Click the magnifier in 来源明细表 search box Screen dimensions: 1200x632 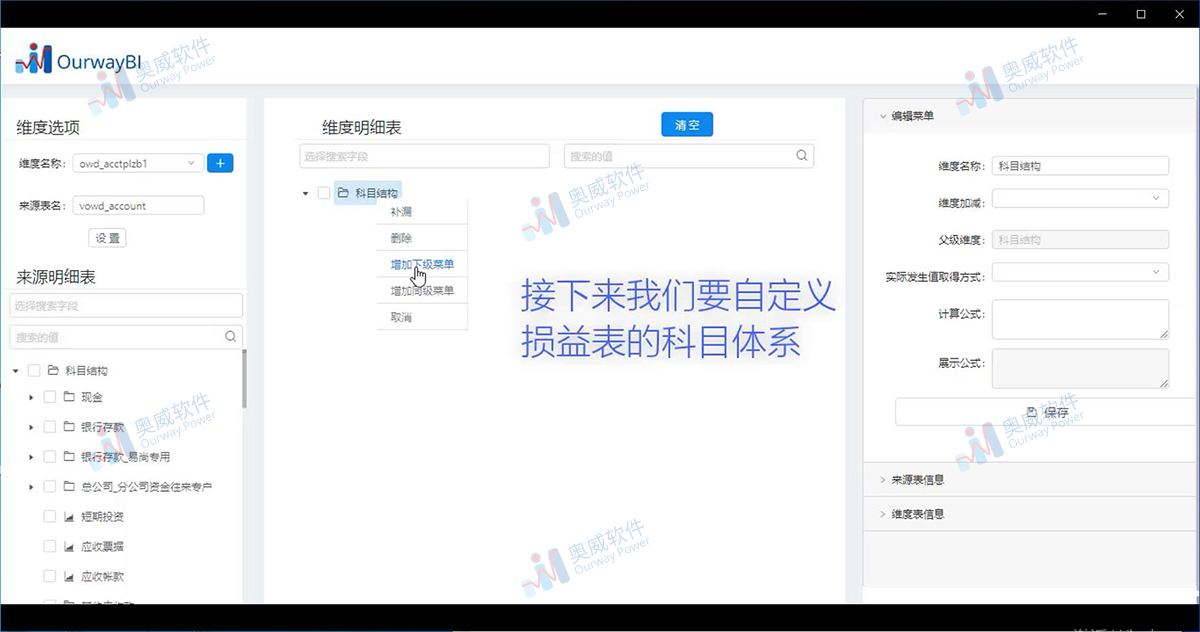230,337
